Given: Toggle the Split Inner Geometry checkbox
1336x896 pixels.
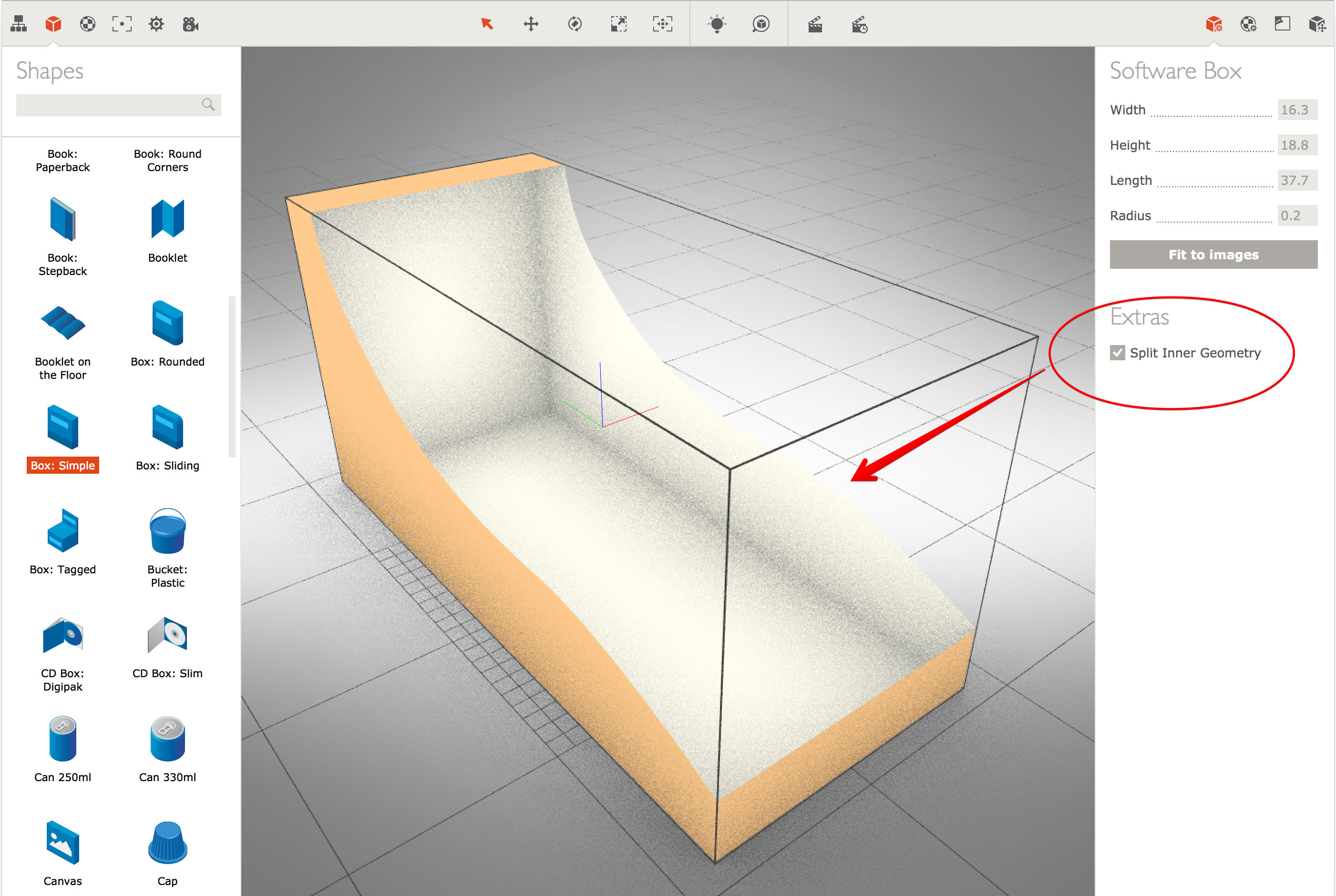Looking at the screenshot, I should (1118, 353).
